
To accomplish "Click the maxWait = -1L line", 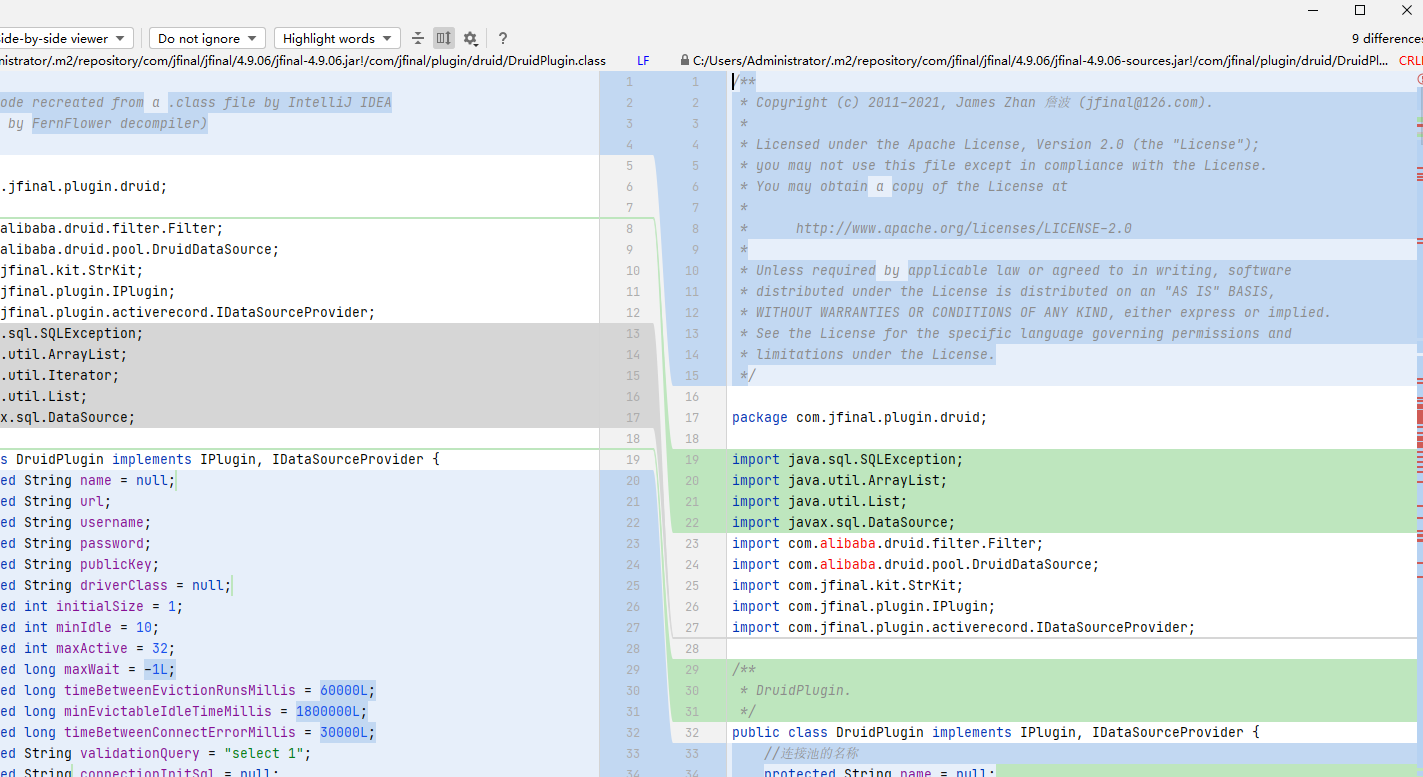I will [88, 669].
